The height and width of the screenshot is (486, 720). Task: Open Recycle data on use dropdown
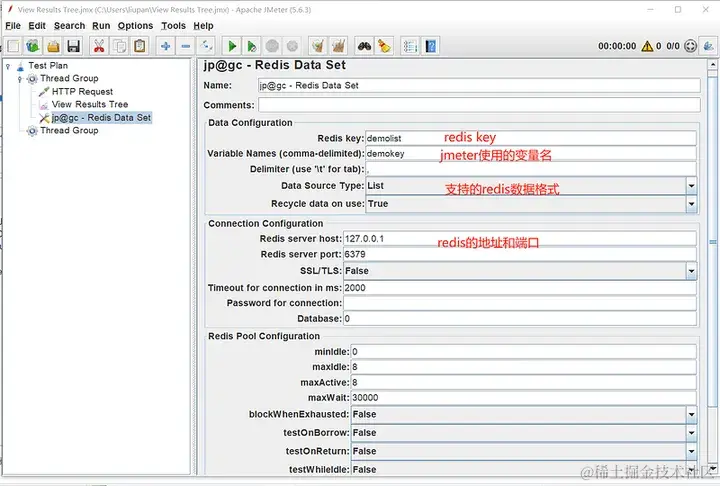691,204
